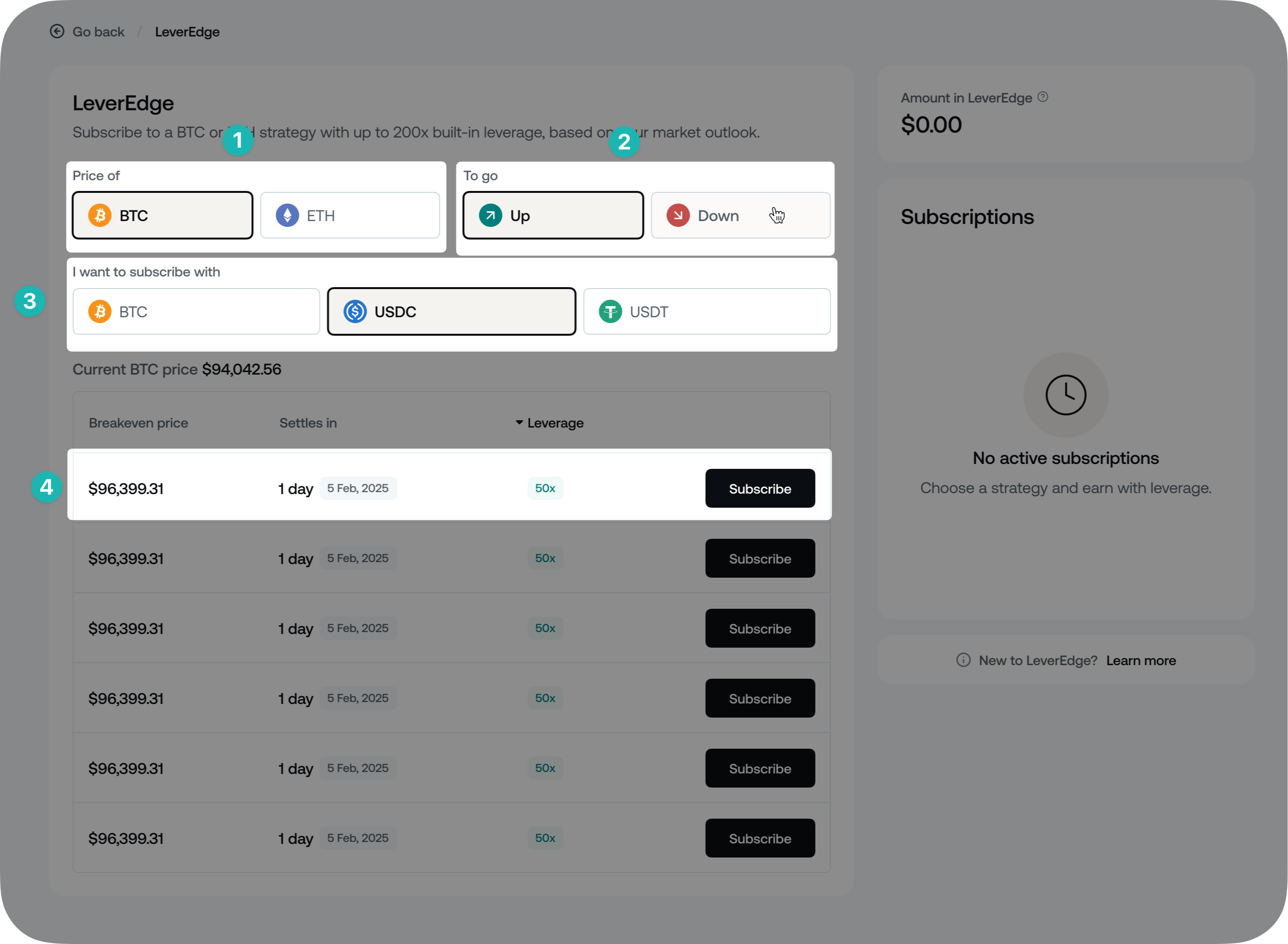Click the info icon beside New to LeverEdge
The width and height of the screenshot is (1288, 944).
(x=963, y=660)
